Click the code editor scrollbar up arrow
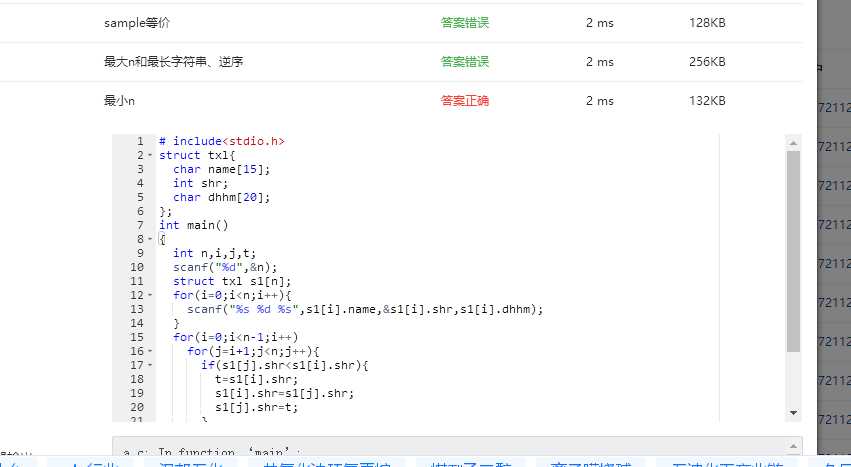851x467 pixels. (x=793, y=143)
